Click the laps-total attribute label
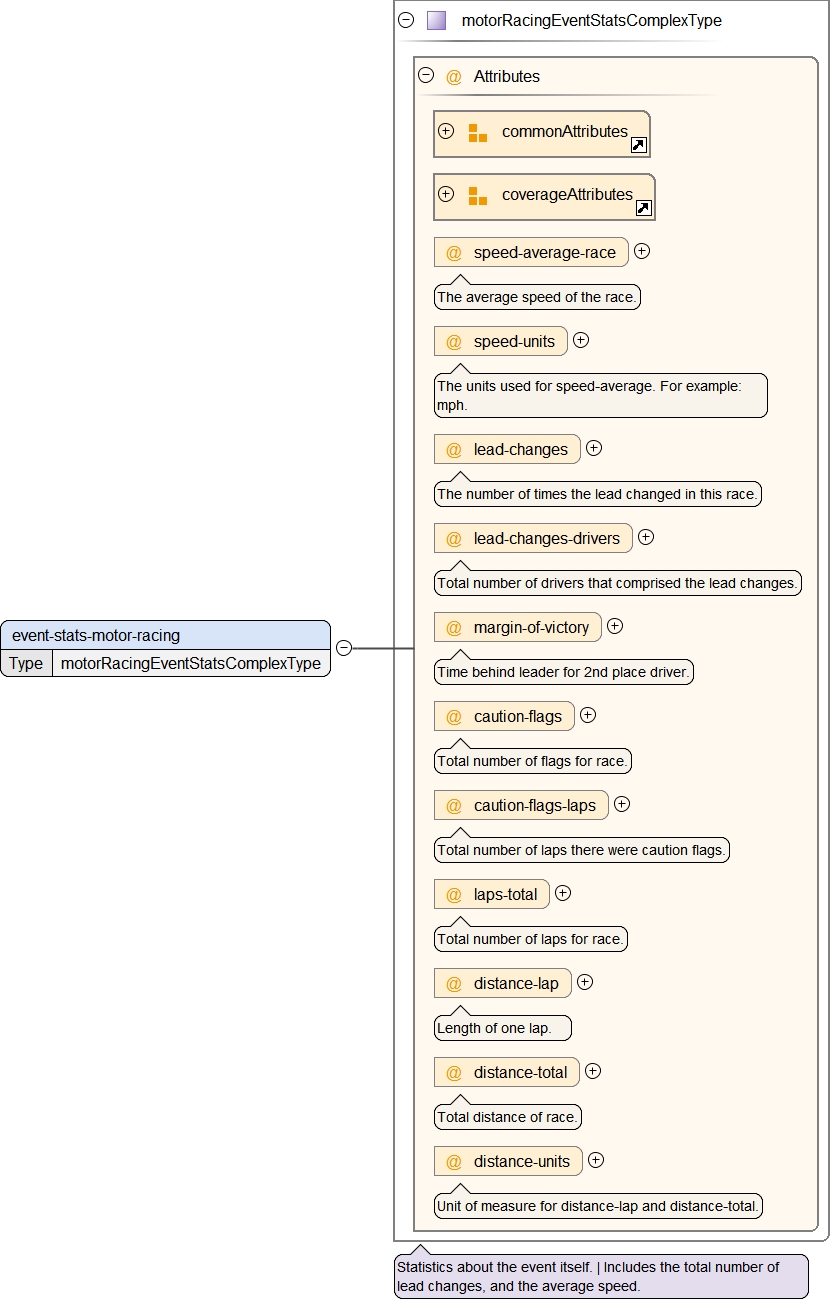Image resolution: width=831 pixels, height=1302 pixels. point(505,895)
